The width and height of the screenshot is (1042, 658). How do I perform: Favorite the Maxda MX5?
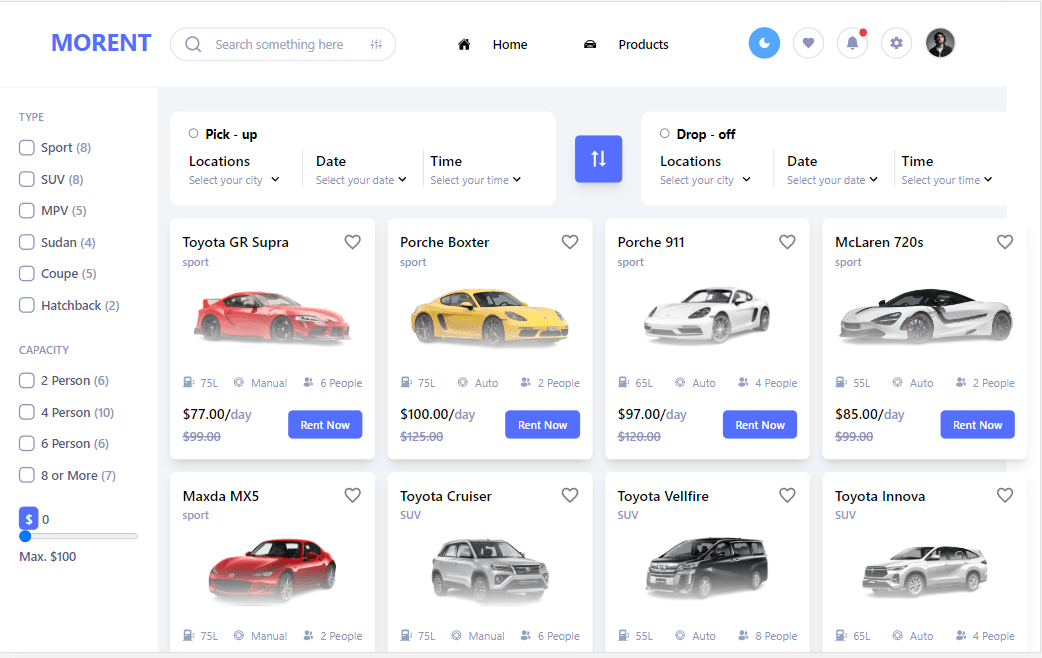pos(352,495)
